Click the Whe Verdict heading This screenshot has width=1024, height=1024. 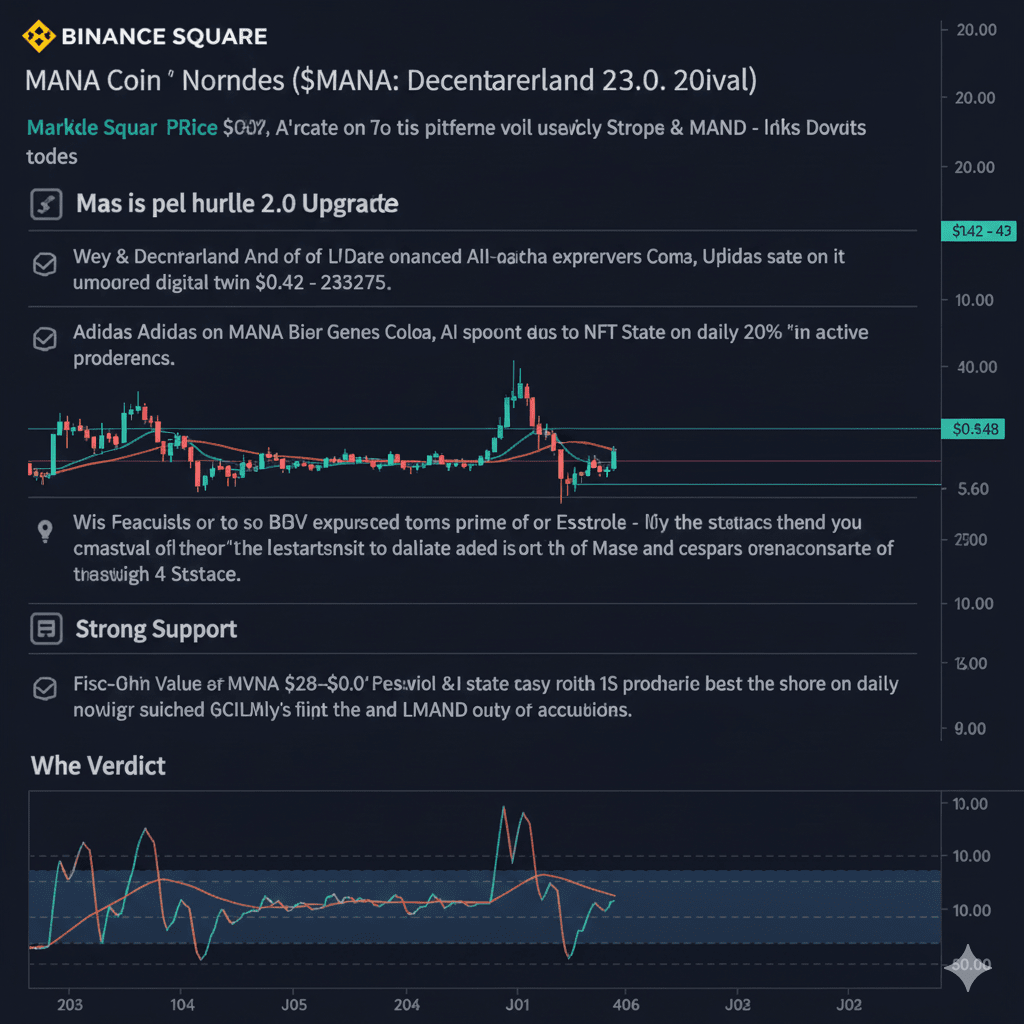[98, 766]
